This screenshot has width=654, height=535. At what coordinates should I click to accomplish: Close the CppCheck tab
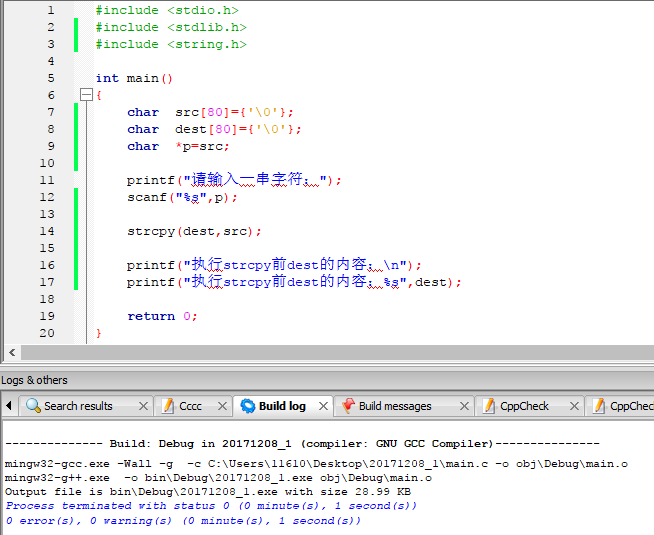[x=574, y=406]
